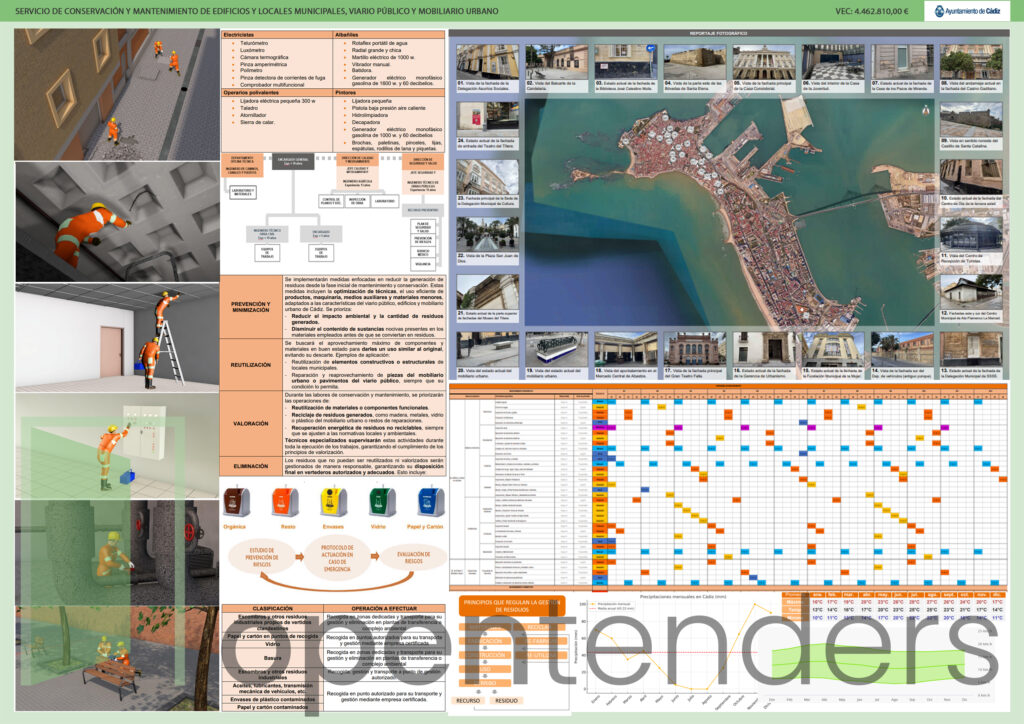Click the Evaluación de riesgos oval
Screen dimensions: 1024x724
(413, 557)
